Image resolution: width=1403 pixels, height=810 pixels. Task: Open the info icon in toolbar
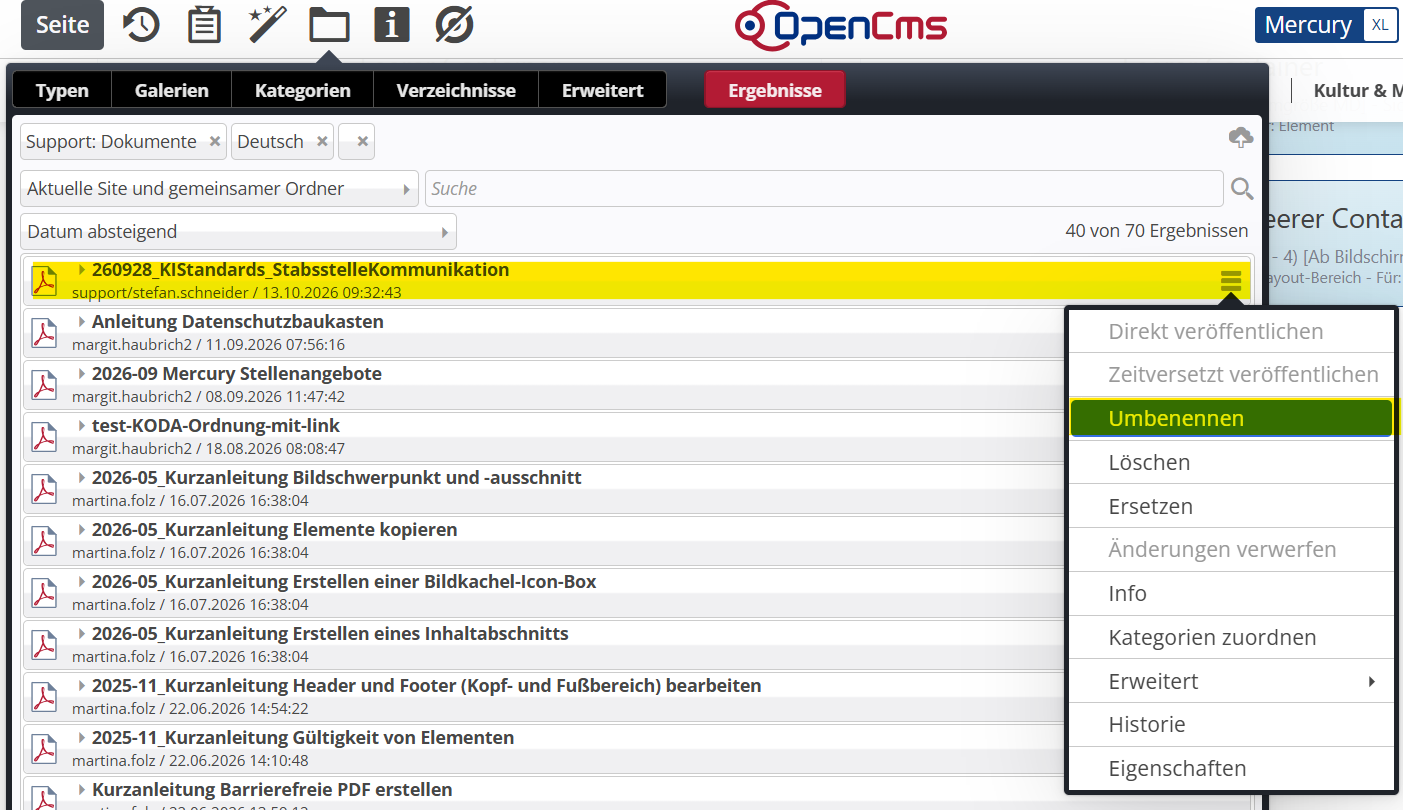pyautogui.click(x=392, y=25)
